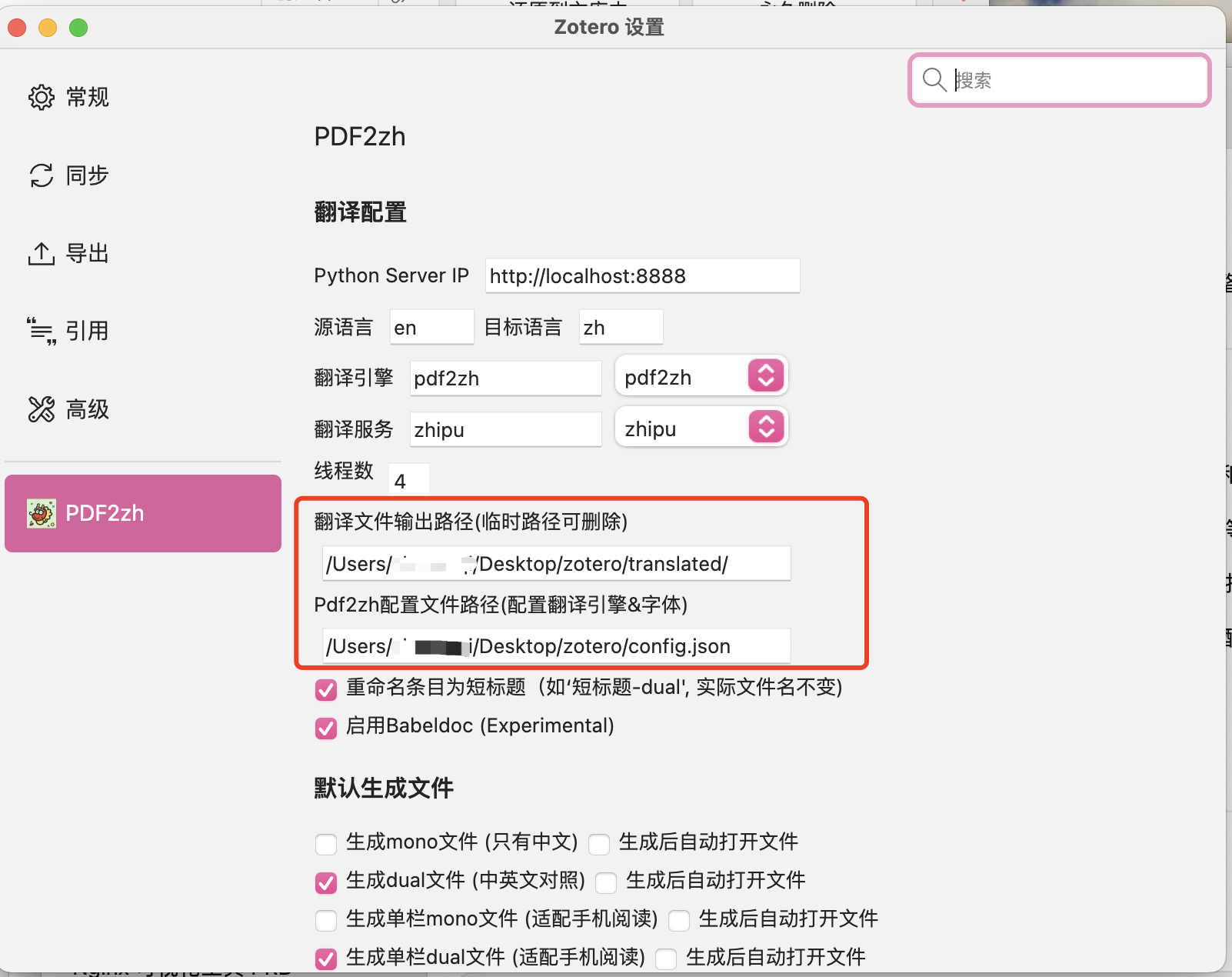Enable auto-open checkbox for dual文件 row
The height and width of the screenshot is (977, 1232).
(x=606, y=882)
